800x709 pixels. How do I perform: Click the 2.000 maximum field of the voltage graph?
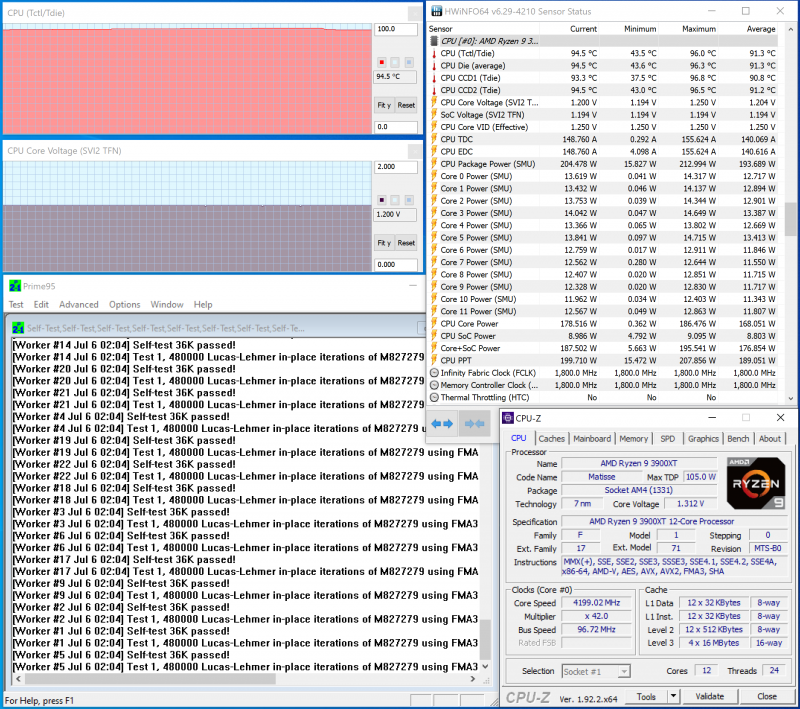(395, 167)
